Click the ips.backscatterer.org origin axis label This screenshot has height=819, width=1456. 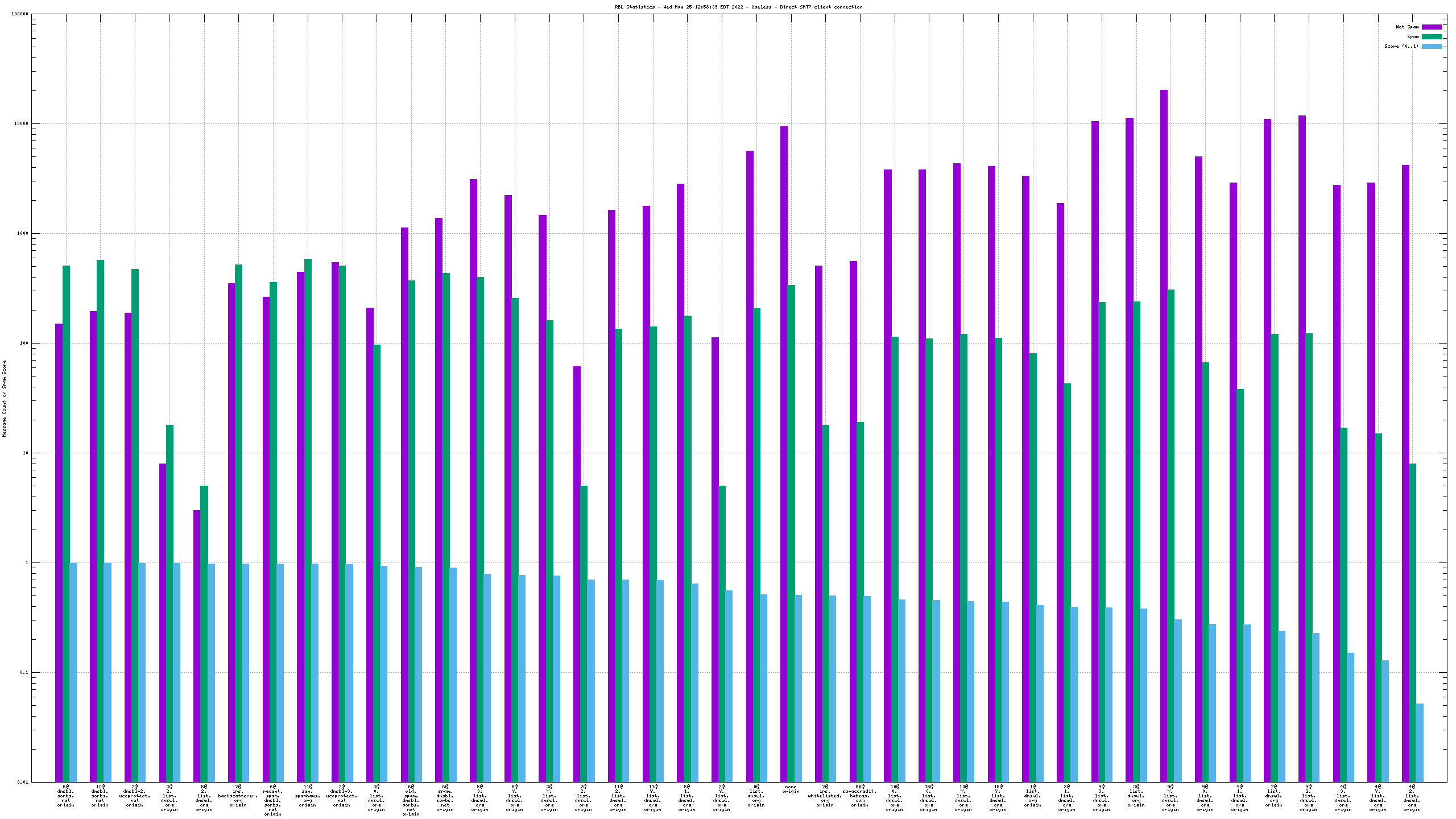(x=238, y=796)
